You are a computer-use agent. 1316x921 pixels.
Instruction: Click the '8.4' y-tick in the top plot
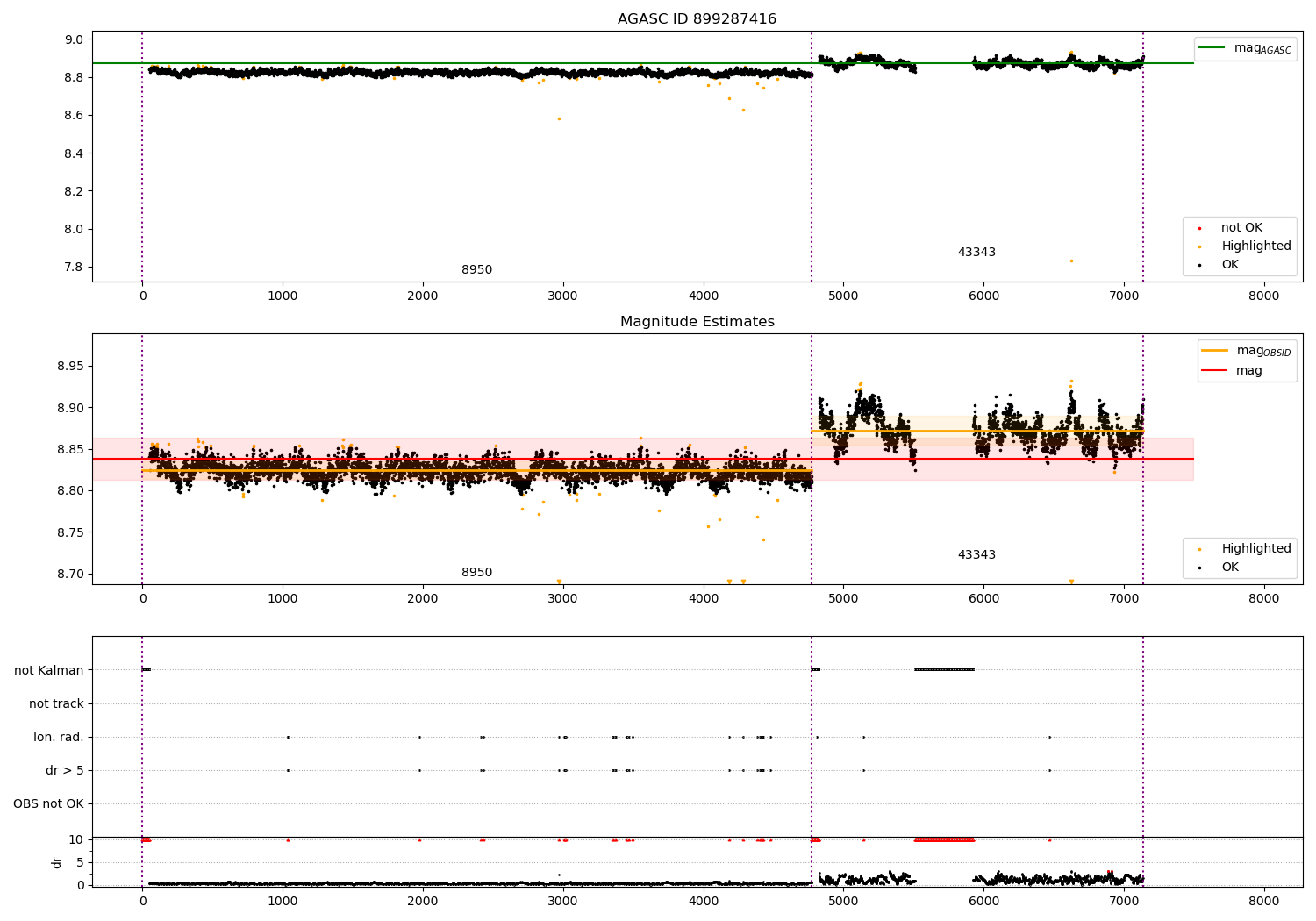pos(74,153)
